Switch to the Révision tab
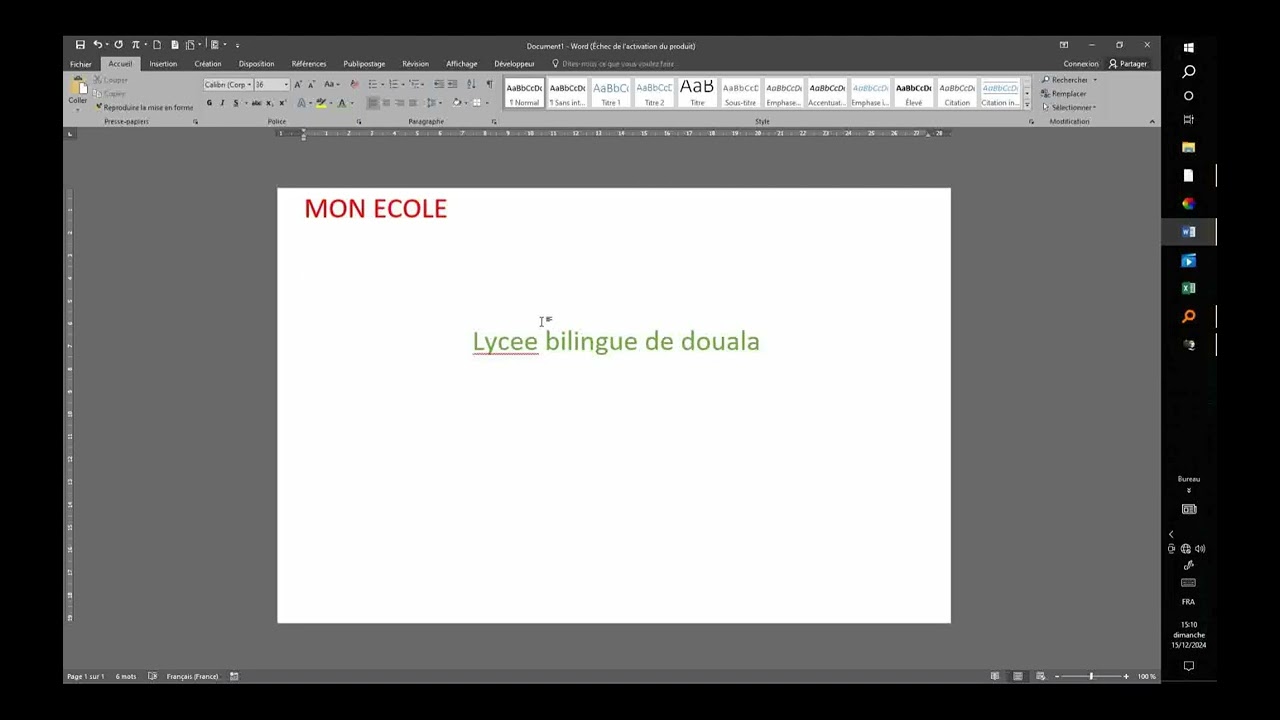This screenshot has height=720, width=1280. (415, 64)
